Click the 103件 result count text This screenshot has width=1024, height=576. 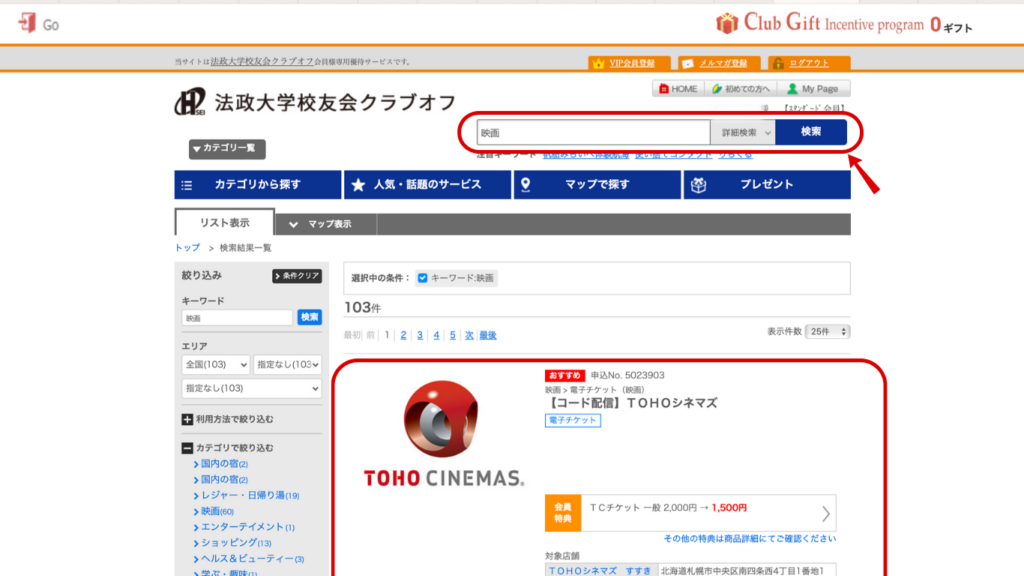[x=362, y=308]
